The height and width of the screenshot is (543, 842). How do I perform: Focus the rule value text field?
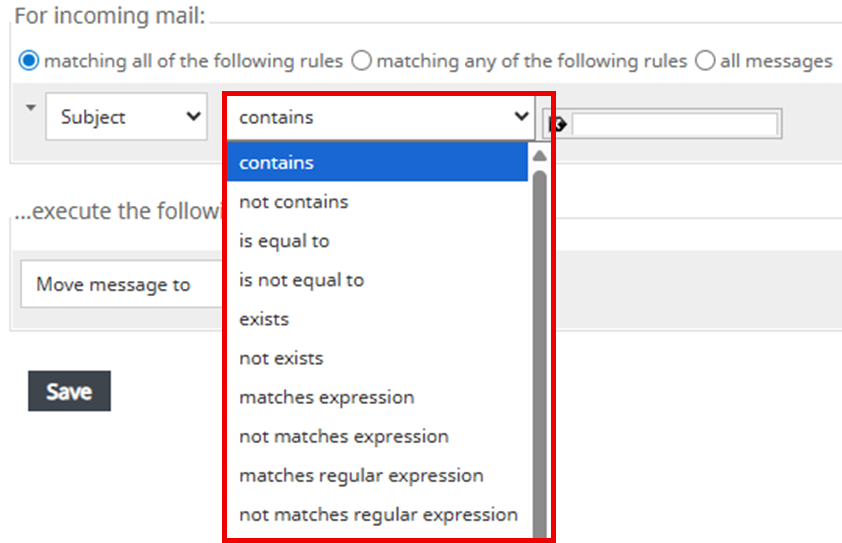point(675,124)
